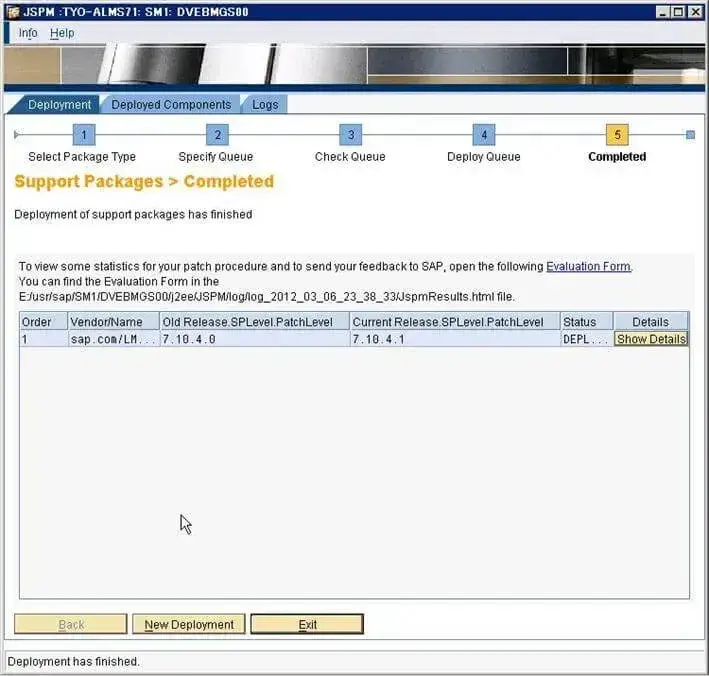Click the Details column header
Screen dimensions: 709x676
click(x=651, y=322)
